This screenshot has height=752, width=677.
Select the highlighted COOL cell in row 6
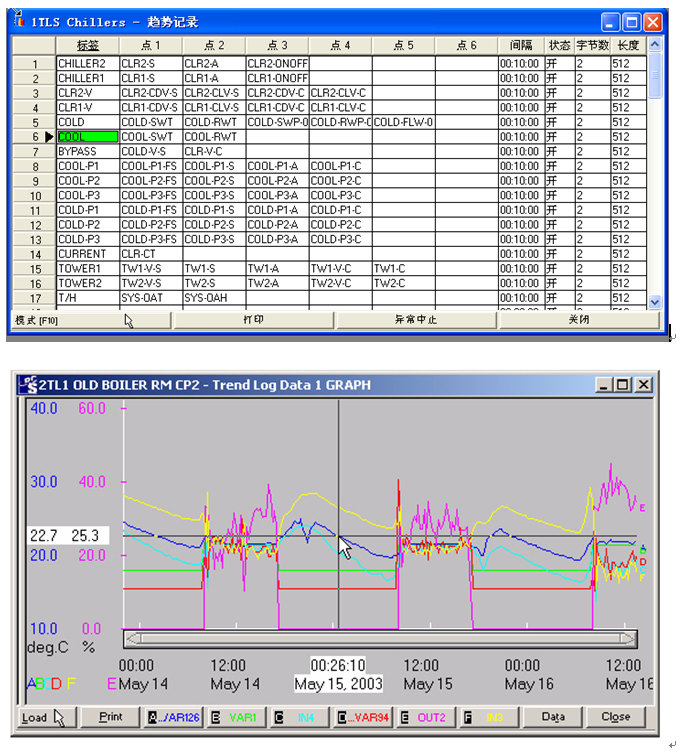(87, 136)
